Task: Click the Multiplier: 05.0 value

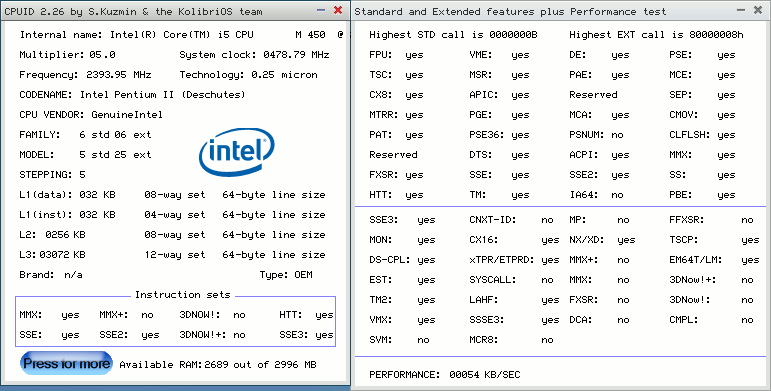Action: click(67, 55)
